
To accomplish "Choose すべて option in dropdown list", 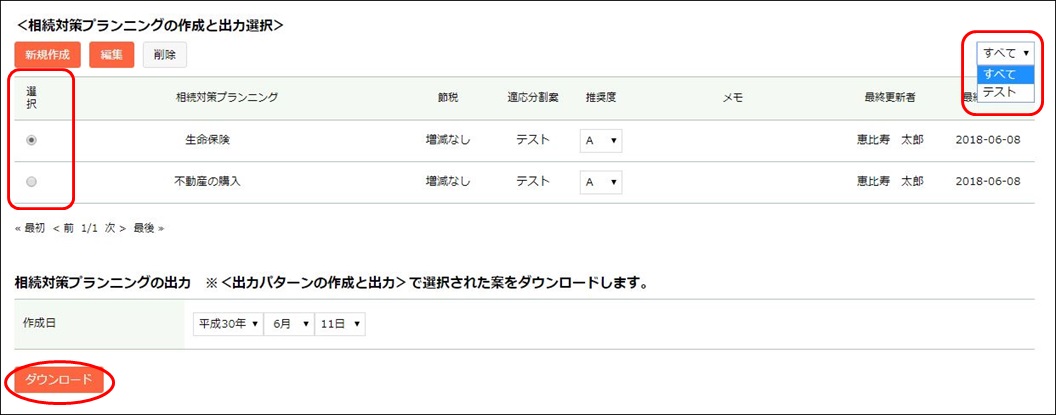I will [x=1005, y=73].
